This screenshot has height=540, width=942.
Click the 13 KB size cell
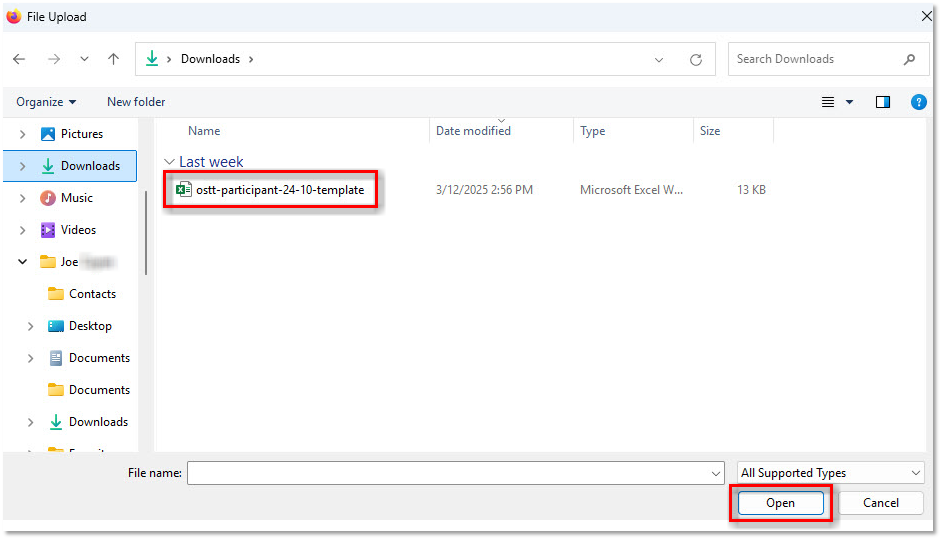[751, 190]
